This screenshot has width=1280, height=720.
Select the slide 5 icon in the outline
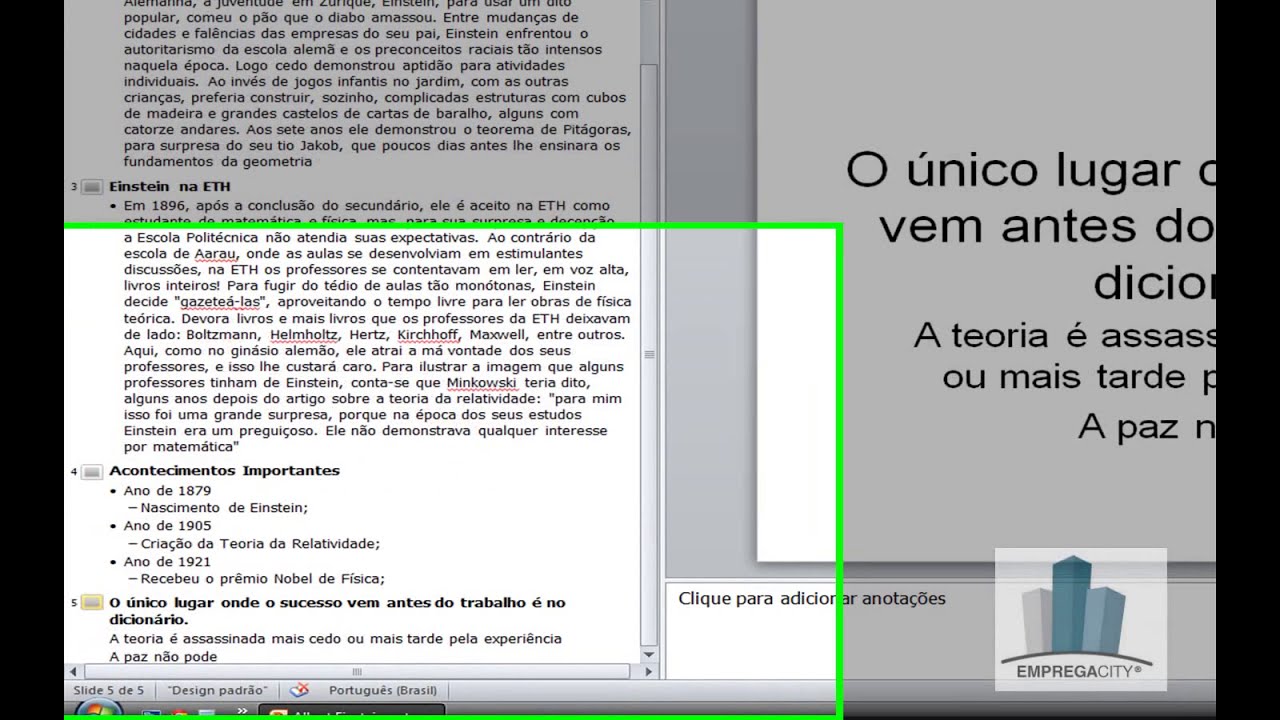coord(92,603)
